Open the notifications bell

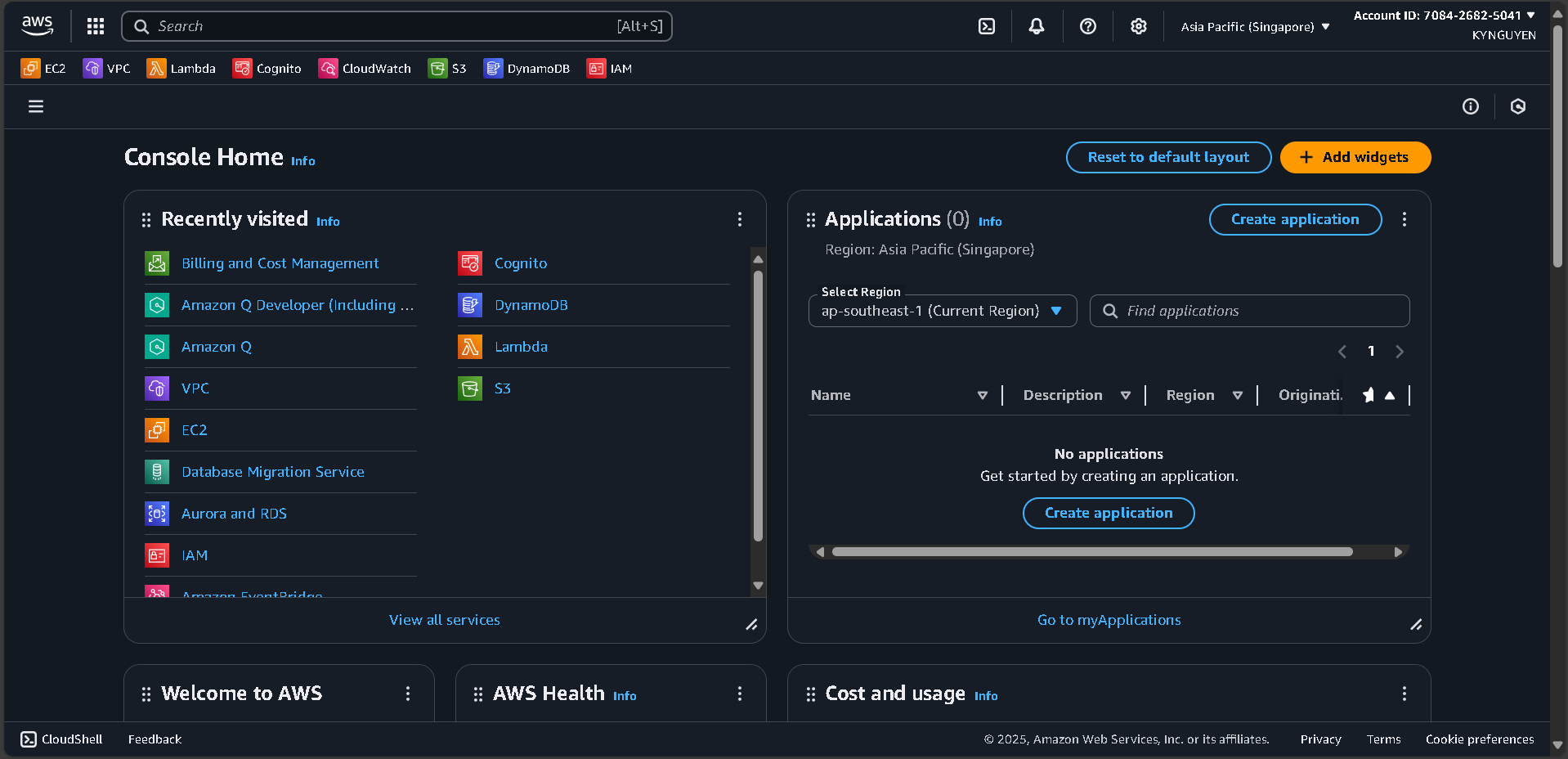(x=1036, y=25)
